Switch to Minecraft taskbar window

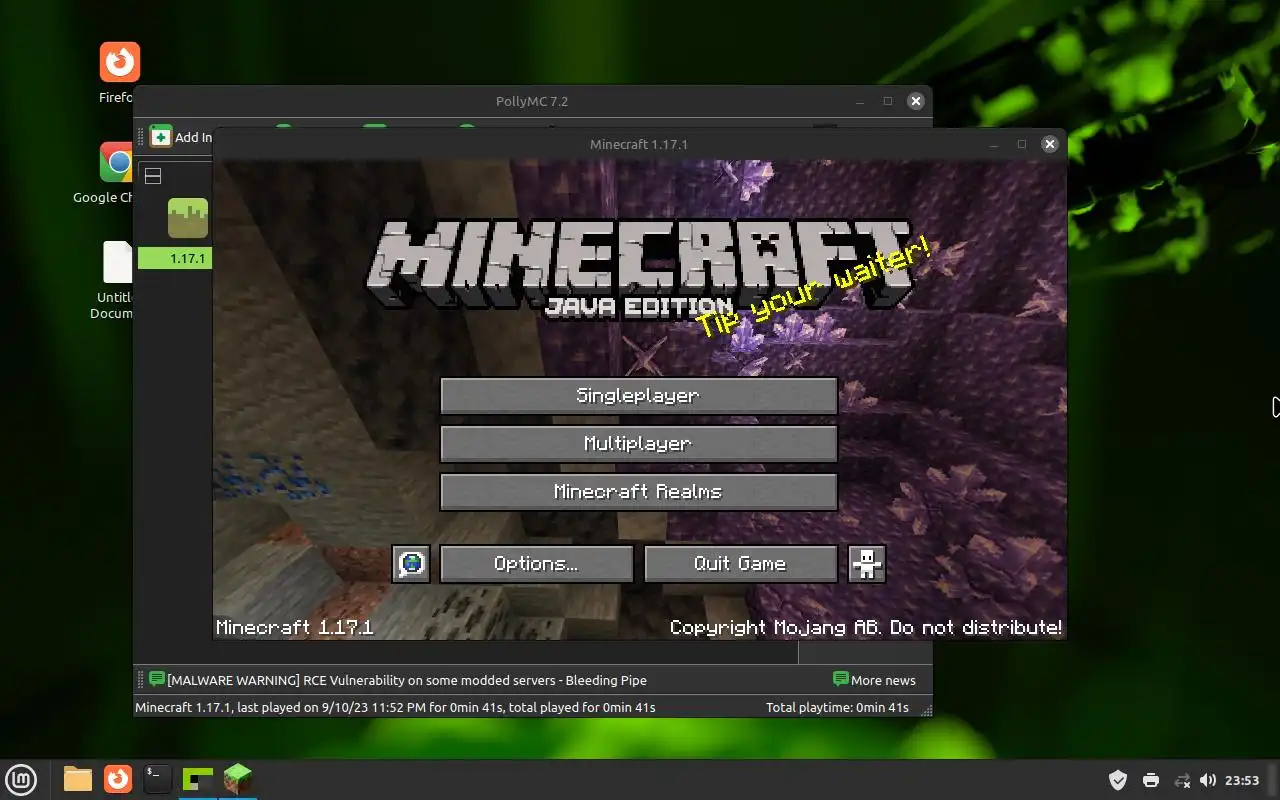pyautogui.click(x=238, y=779)
